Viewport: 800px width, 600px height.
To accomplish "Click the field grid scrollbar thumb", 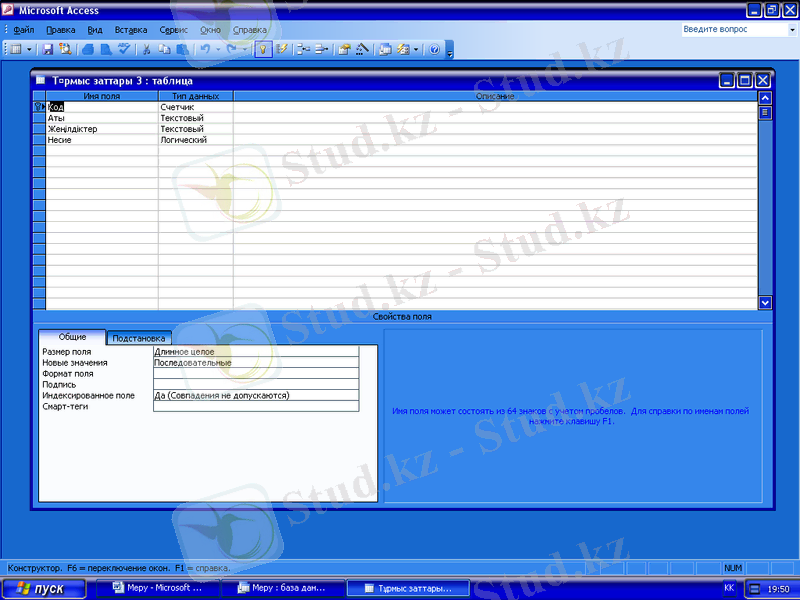I will coord(765,112).
